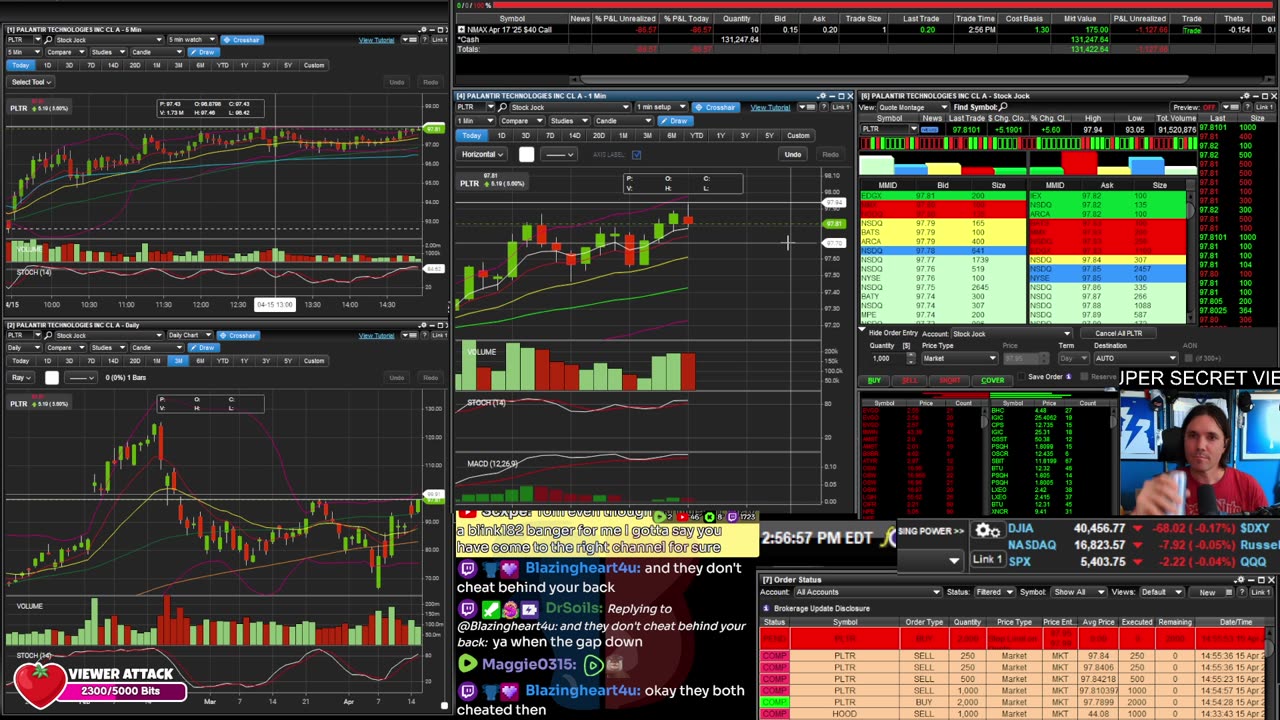This screenshot has height=720, width=1280.
Task: Click the YouTube play icon beside Maggie0315
Action: [467, 664]
